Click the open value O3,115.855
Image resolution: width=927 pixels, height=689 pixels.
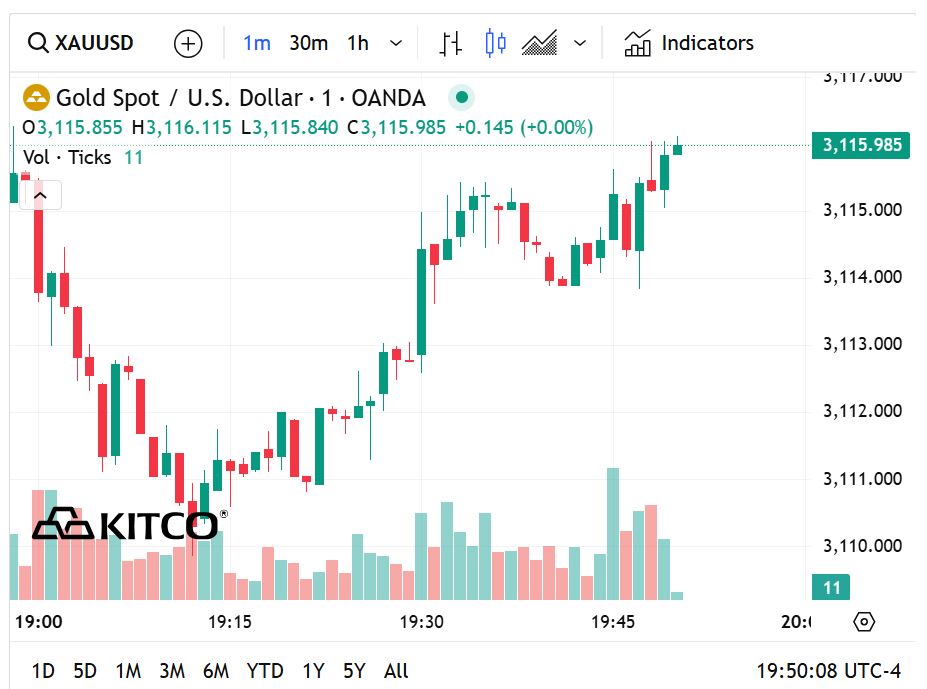(72, 127)
